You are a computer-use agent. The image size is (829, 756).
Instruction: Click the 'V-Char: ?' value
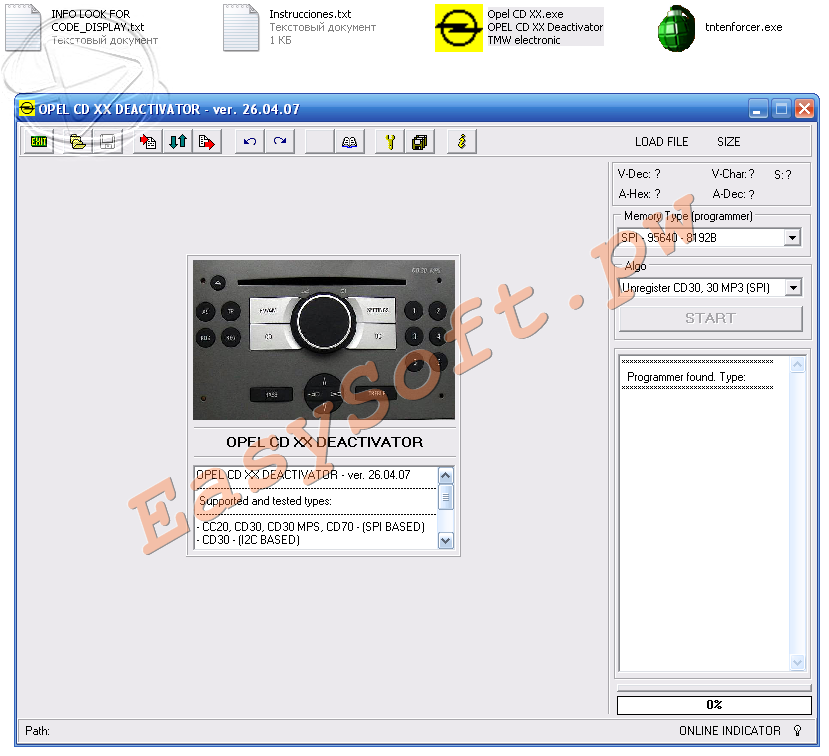(x=733, y=174)
